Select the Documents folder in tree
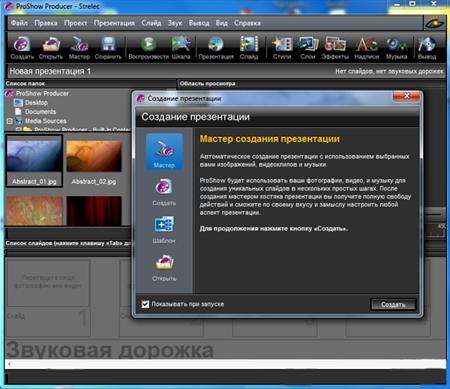The image size is (450, 389). [x=40, y=112]
